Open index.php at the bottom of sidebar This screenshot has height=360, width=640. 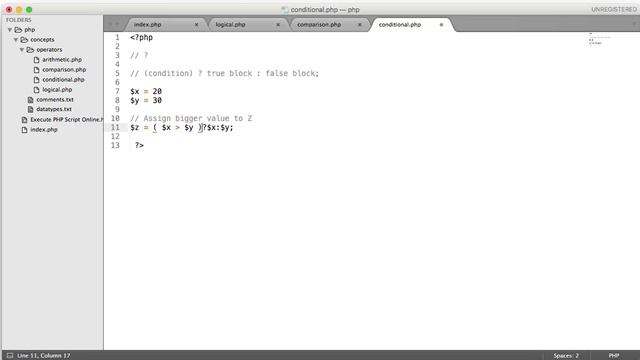(x=44, y=130)
